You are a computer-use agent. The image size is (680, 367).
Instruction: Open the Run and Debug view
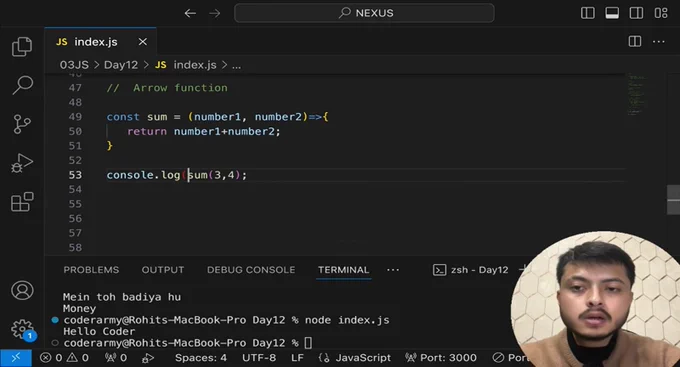(x=22, y=163)
